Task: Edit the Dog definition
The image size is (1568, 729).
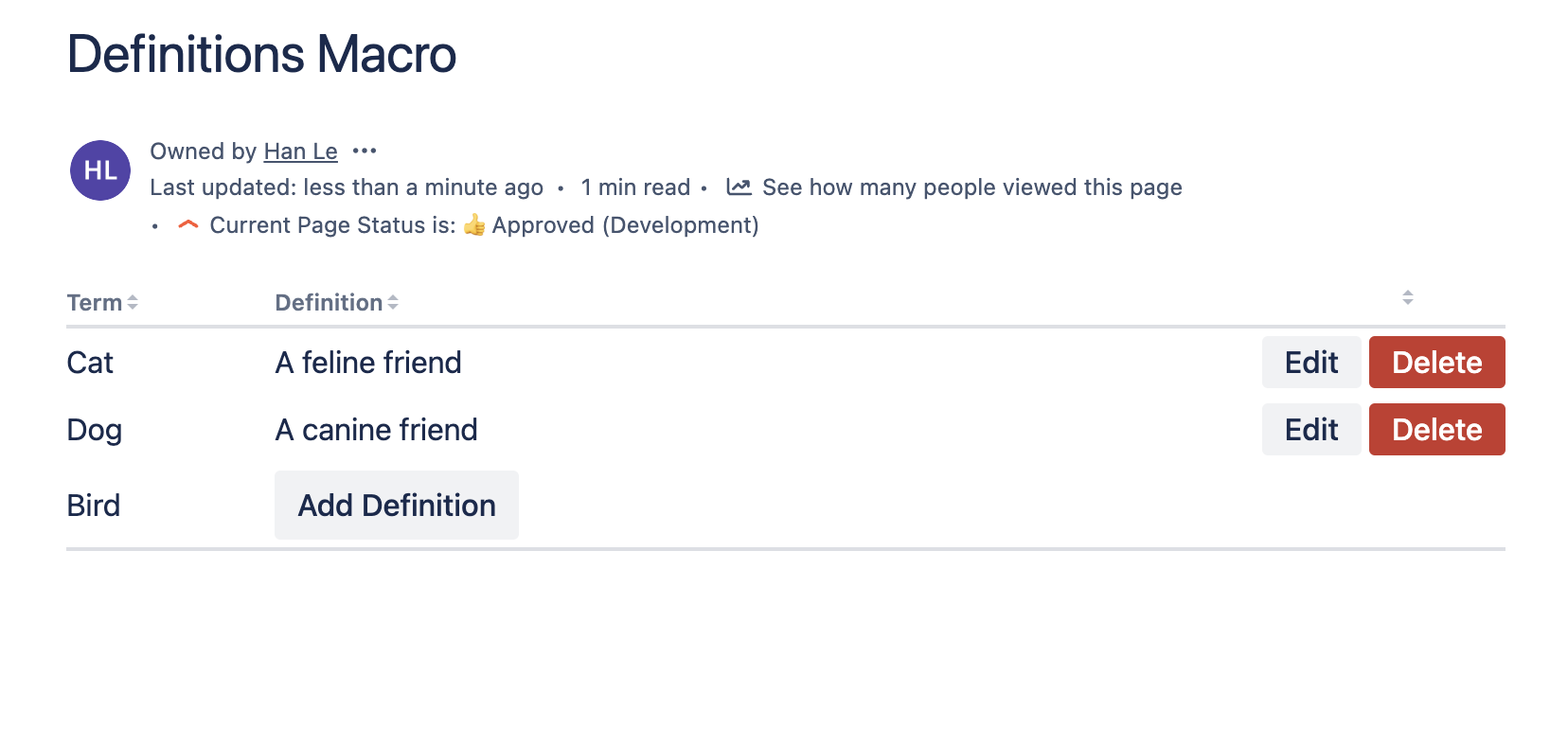Action: (1310, 430)
